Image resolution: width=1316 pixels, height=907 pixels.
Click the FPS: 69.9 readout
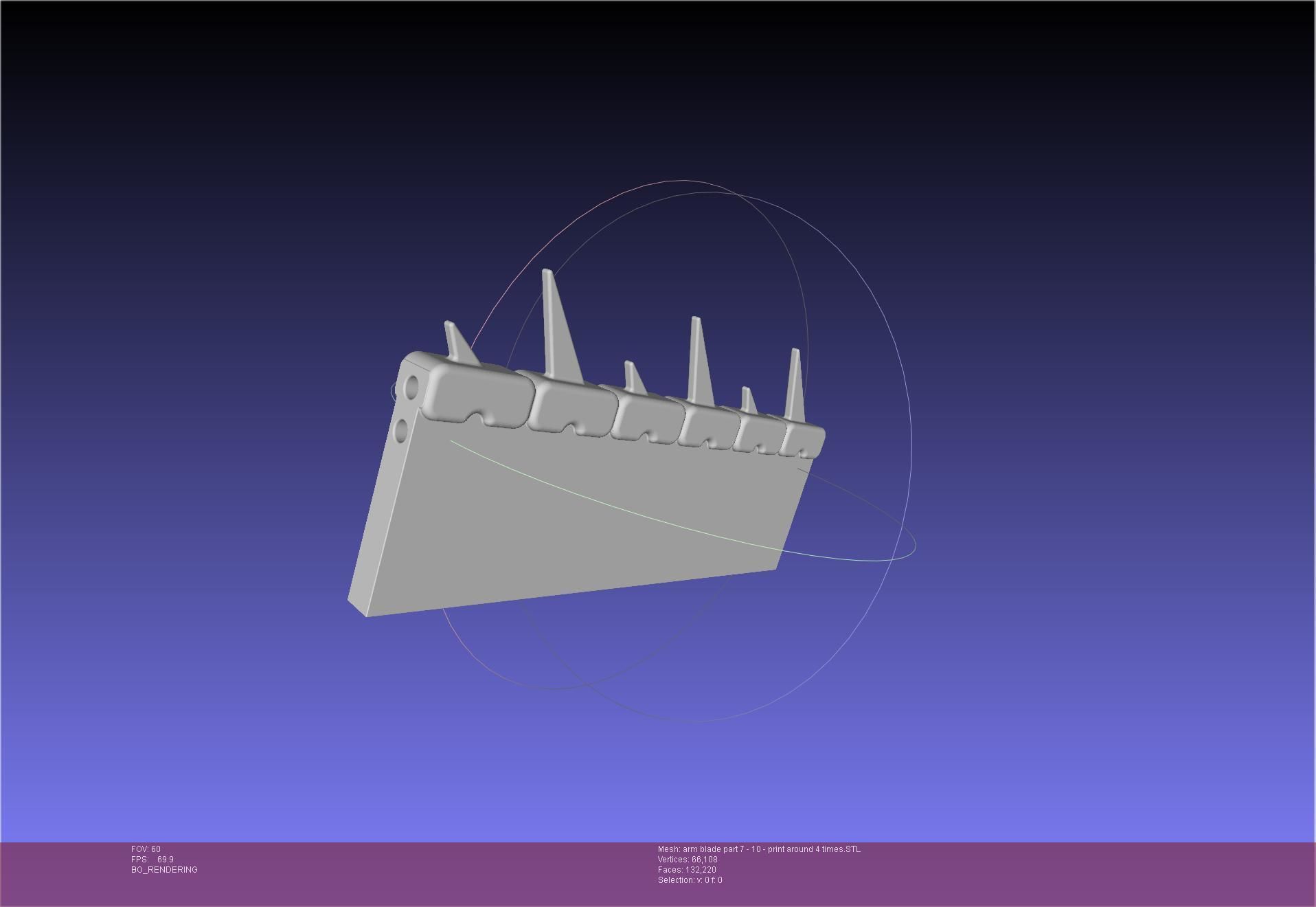click(x=152, y=860)
